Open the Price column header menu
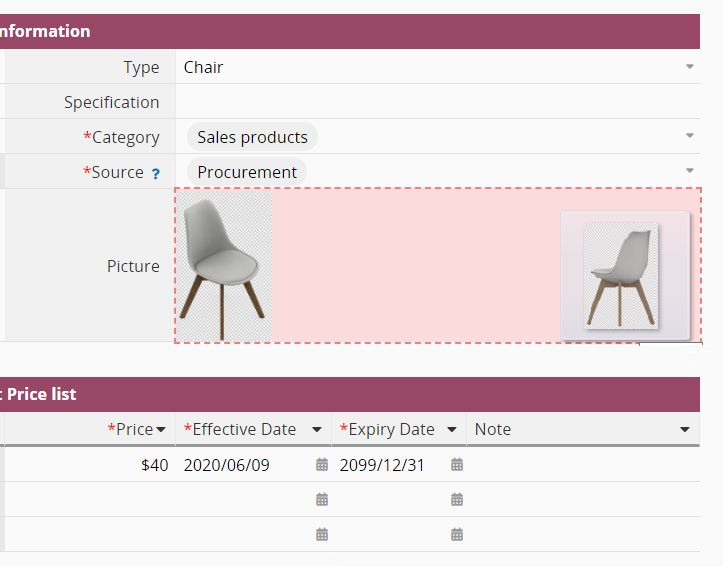Image resolution: width=723 pixels, height=566 pixels. click(x=161, y=430)
